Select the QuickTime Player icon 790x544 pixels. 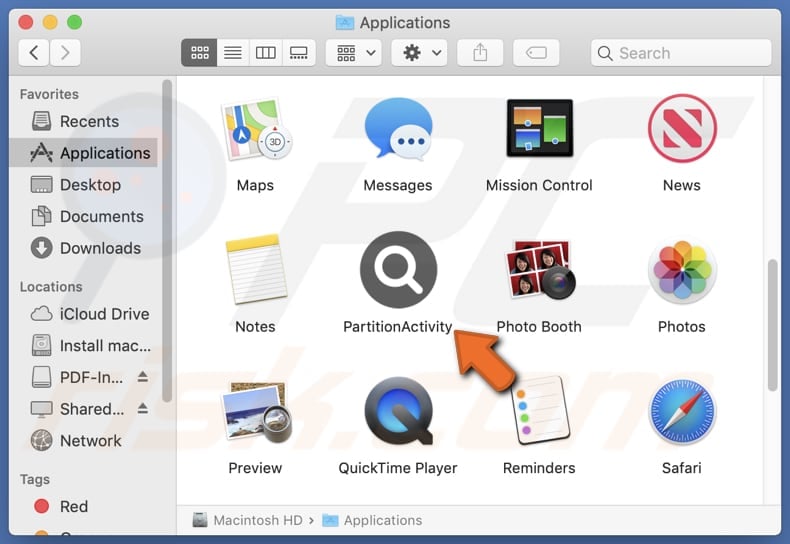tap(398, 411)
